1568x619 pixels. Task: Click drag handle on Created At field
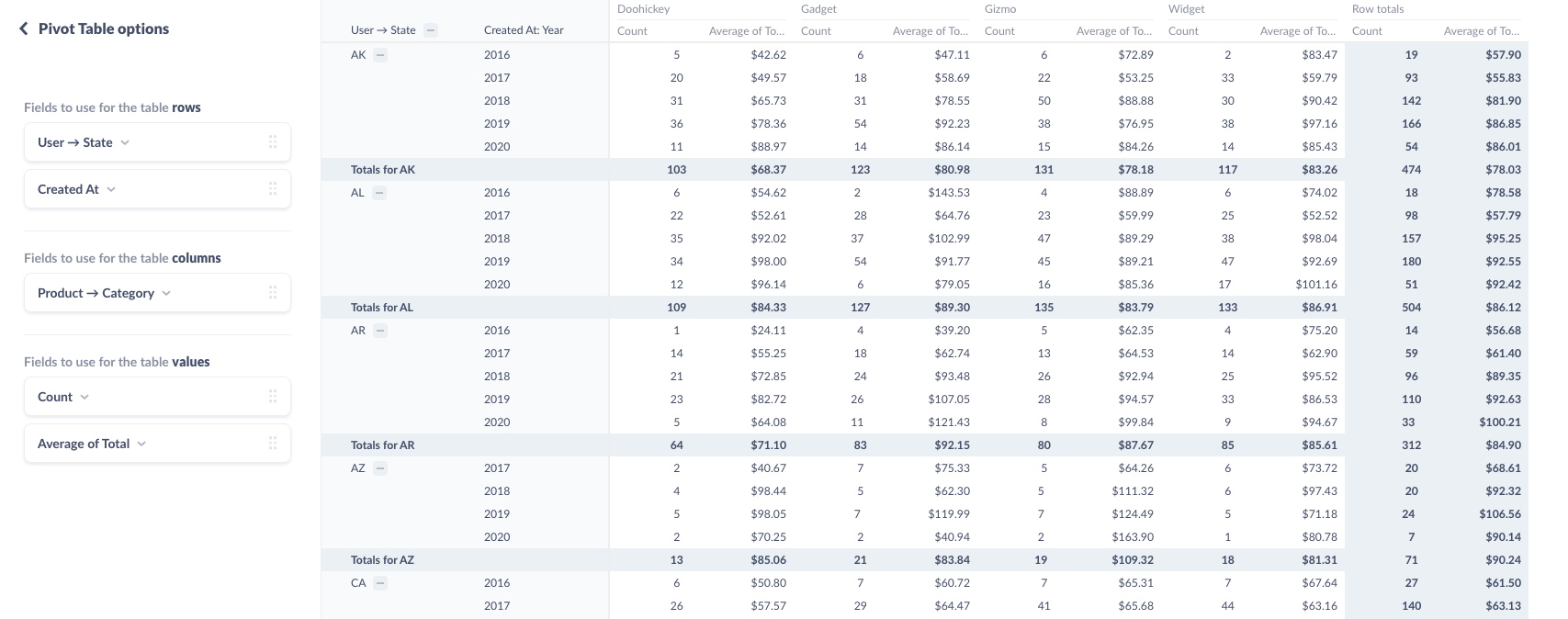pyautogui.click(x=273, y=189)
